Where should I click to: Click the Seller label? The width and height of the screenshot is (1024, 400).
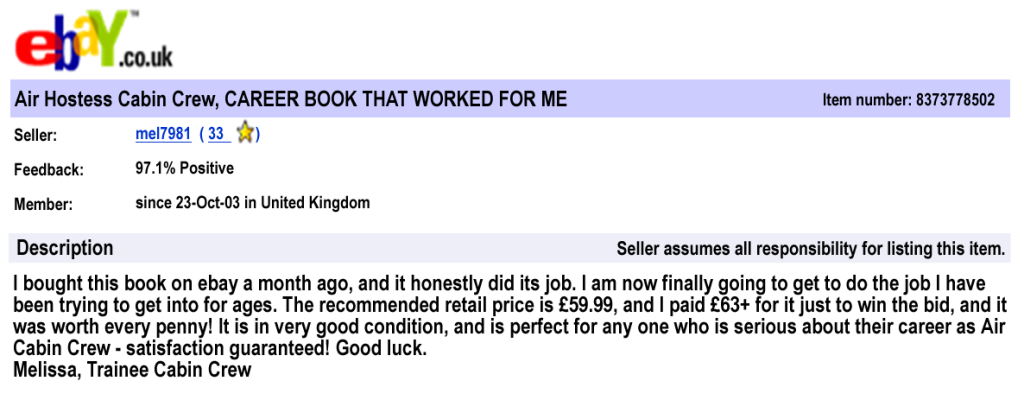[35, 135]
